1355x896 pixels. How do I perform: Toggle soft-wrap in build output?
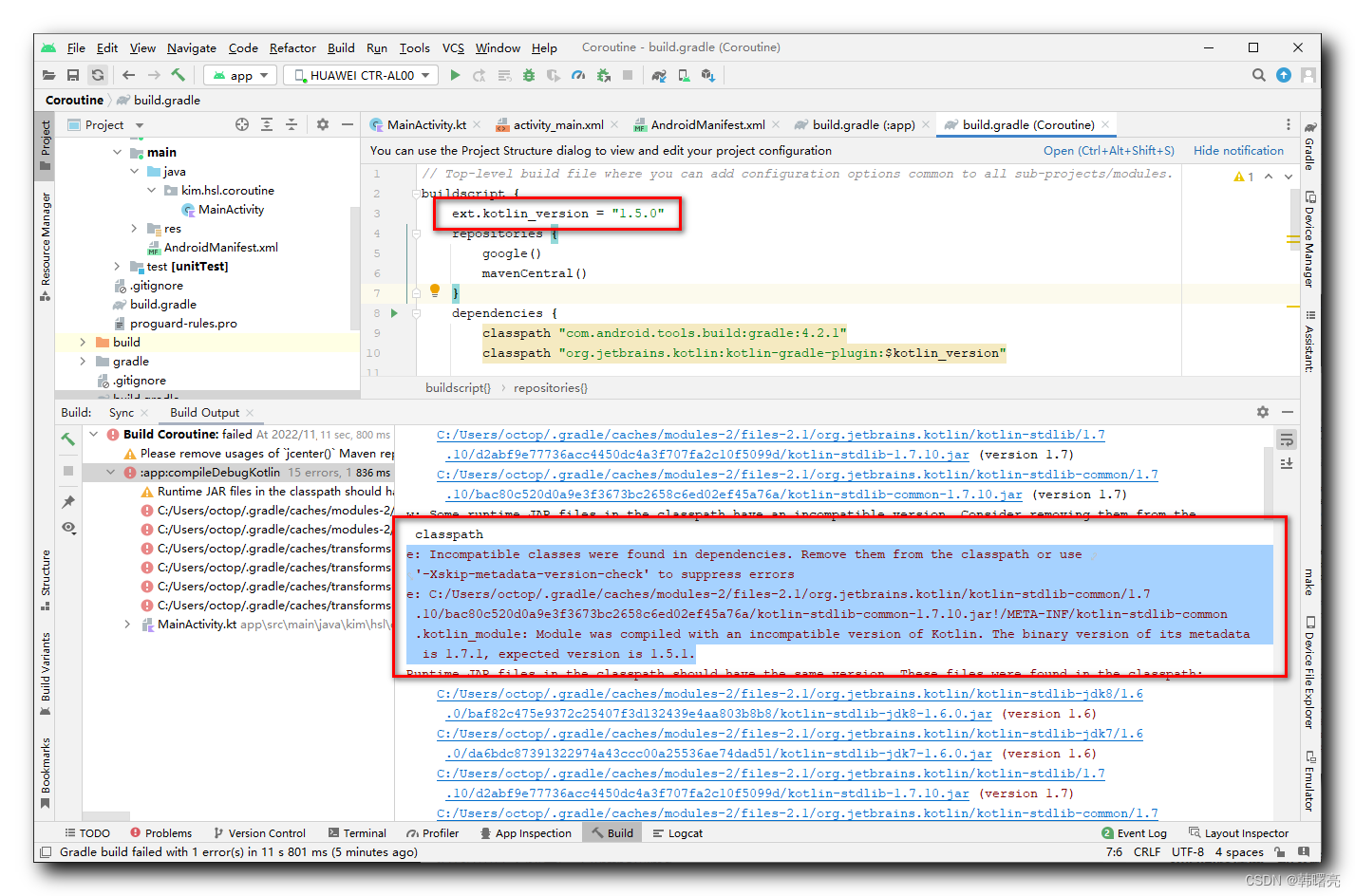(1287, 439)
